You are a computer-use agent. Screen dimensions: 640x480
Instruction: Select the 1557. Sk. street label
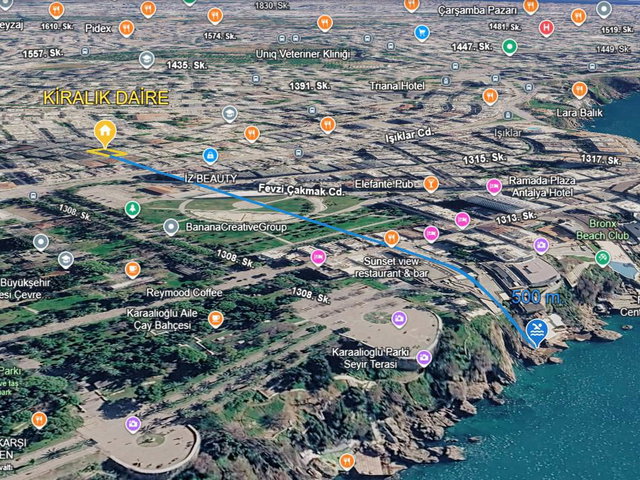43,53
